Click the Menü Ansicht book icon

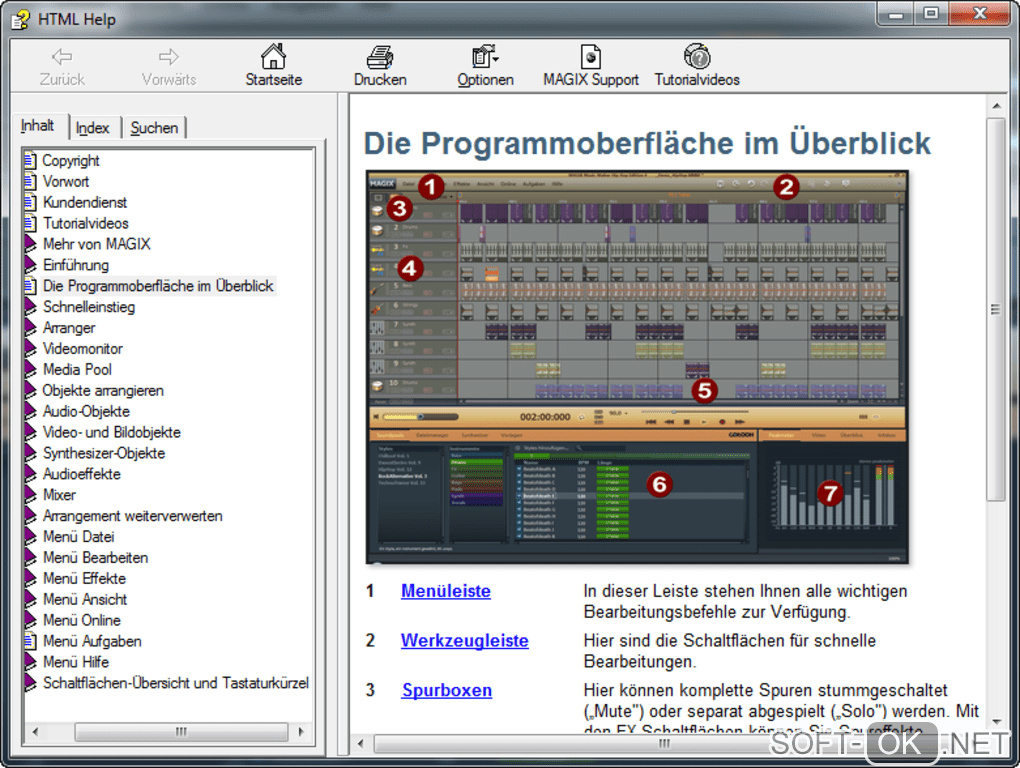30,599
